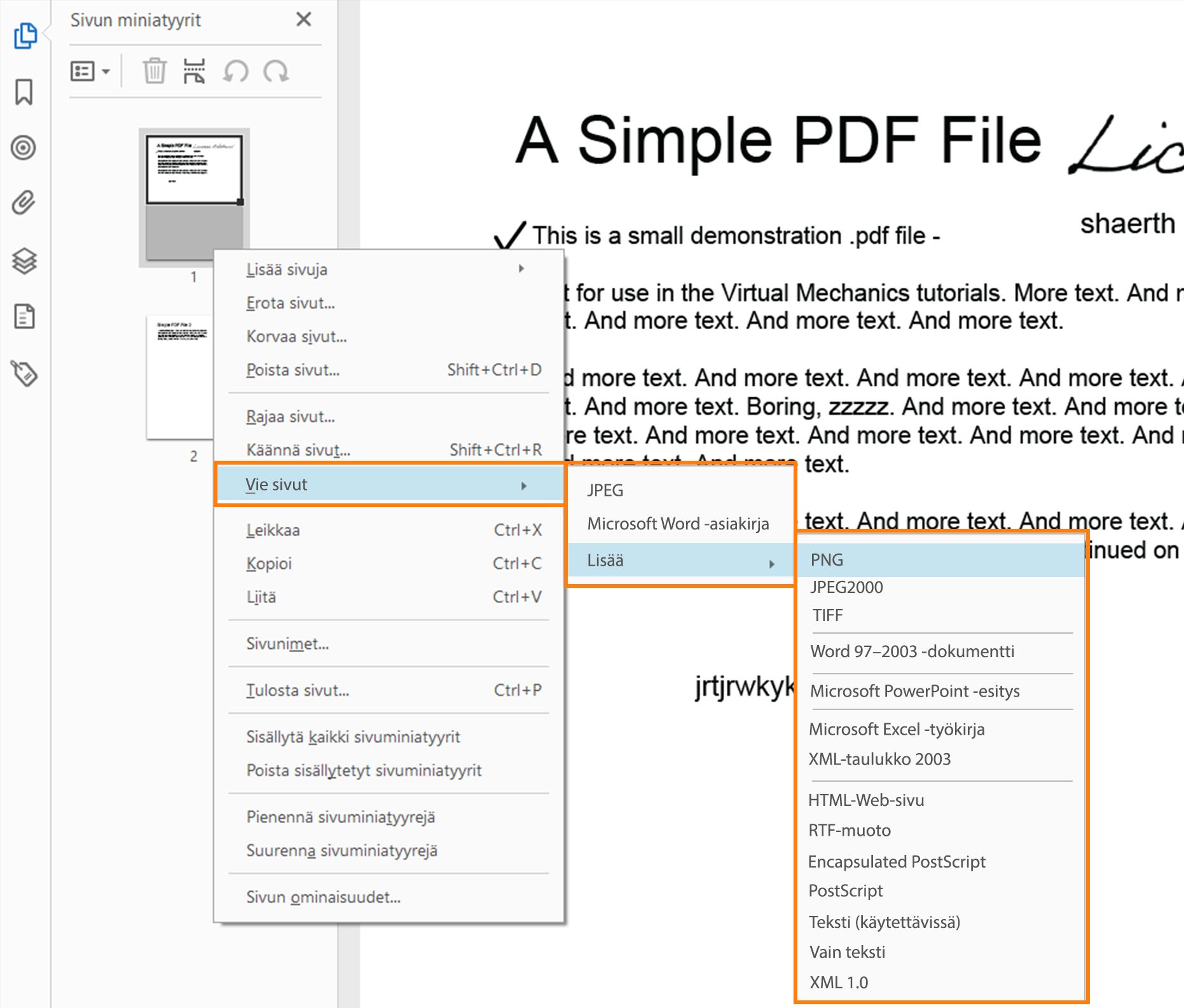
Task: Open the Attachments paperclip icon
Action: 24,203
